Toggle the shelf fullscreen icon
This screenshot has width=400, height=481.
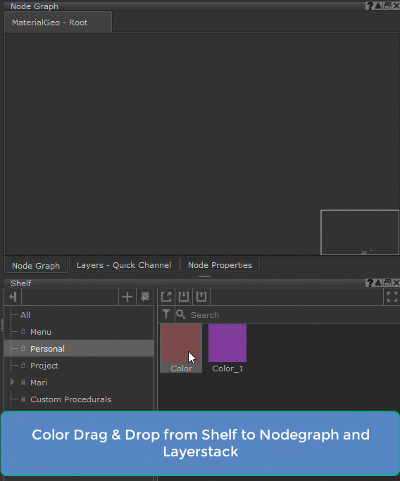tap(392, 297)
